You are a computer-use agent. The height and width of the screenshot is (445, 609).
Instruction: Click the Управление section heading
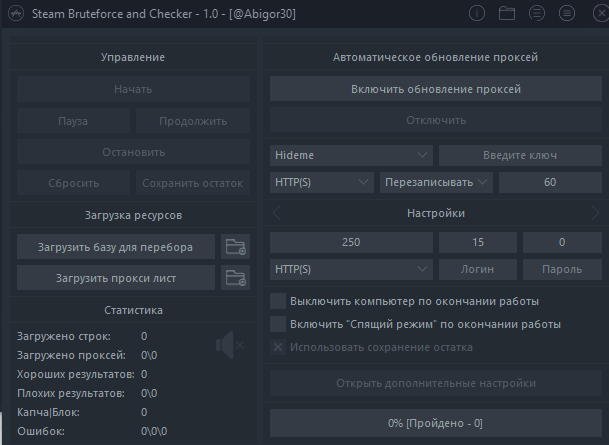pyautogui.click(x=133, y=57)
